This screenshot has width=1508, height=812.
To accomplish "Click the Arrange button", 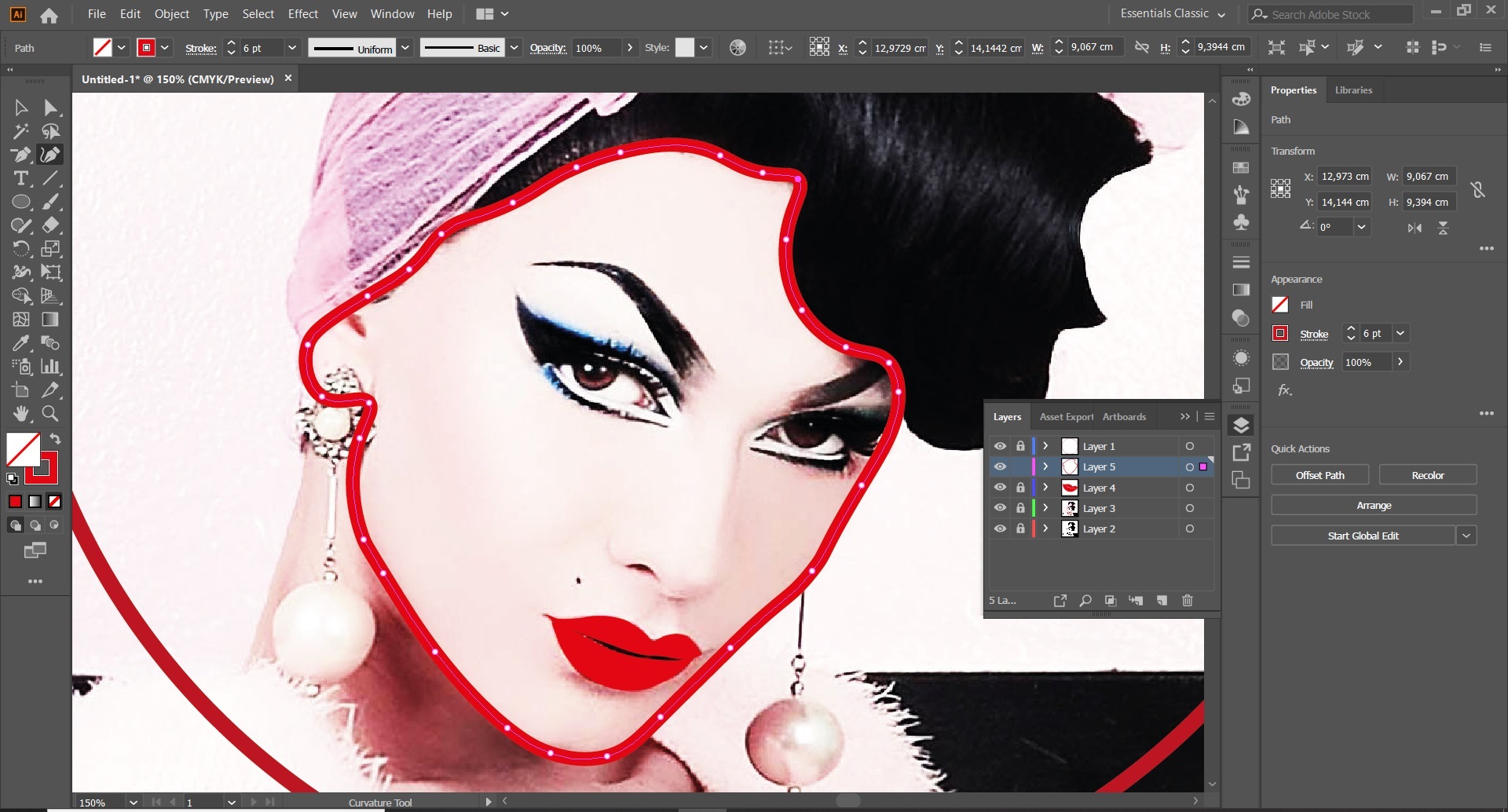I will click(x=1374, y=505).
